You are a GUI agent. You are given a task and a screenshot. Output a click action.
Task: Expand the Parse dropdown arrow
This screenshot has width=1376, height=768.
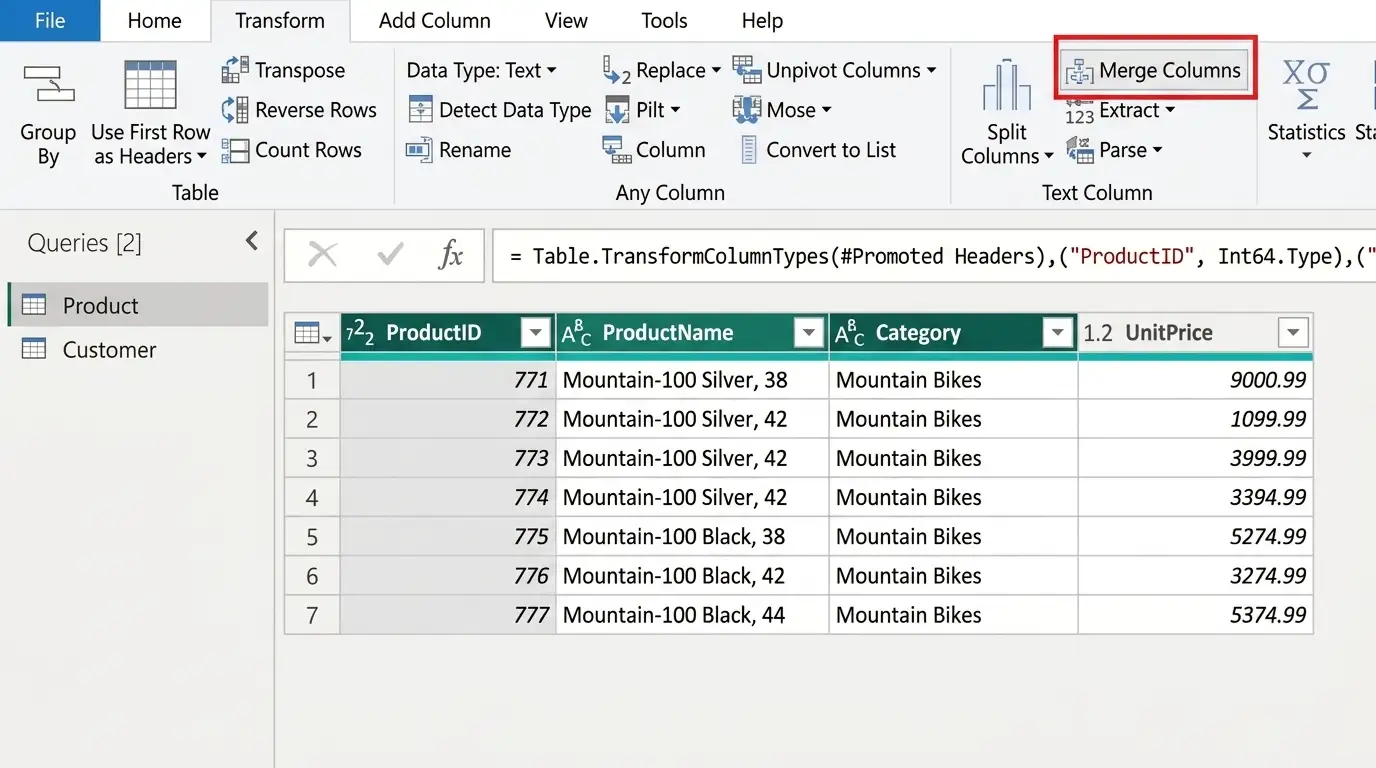1158,151
